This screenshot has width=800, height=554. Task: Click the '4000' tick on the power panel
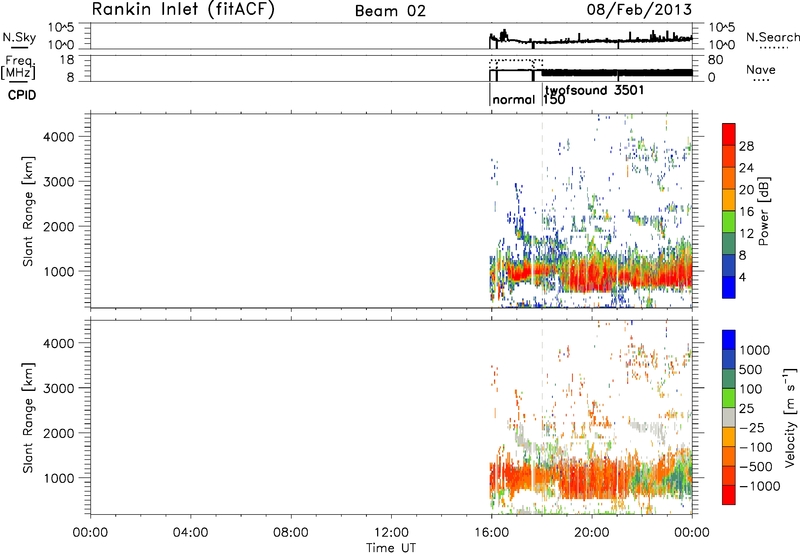[58, 137]
